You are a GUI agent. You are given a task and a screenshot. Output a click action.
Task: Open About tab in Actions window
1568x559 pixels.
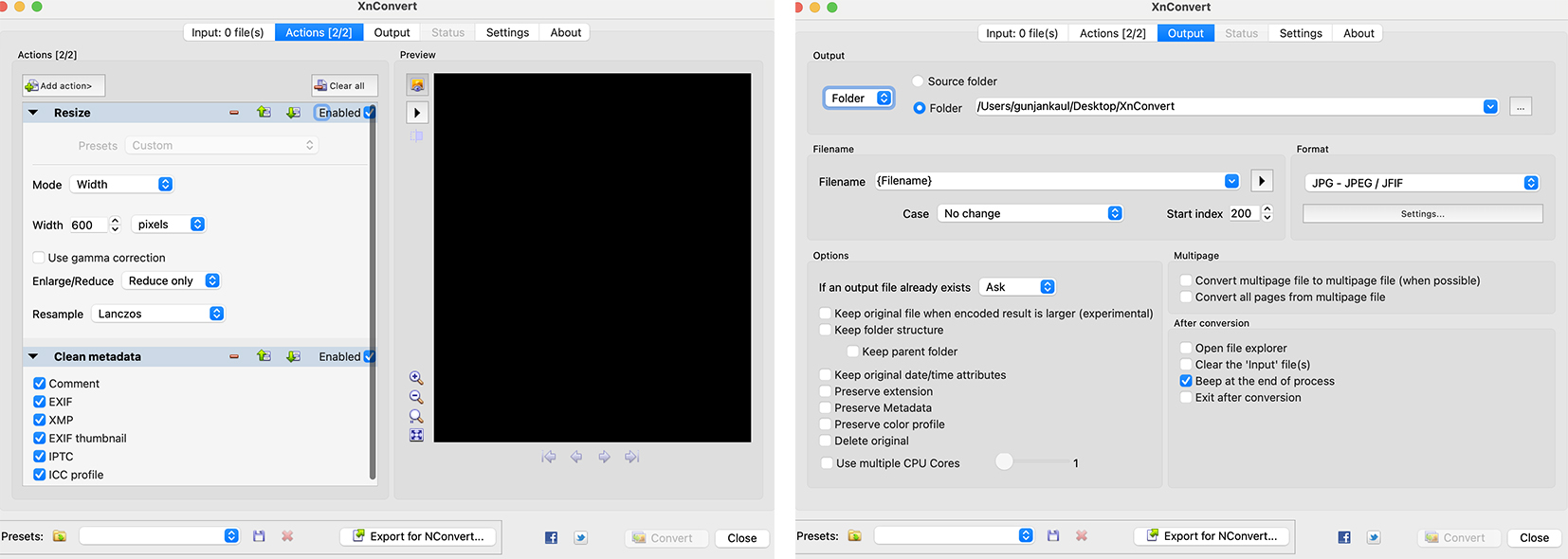(566, 32)
